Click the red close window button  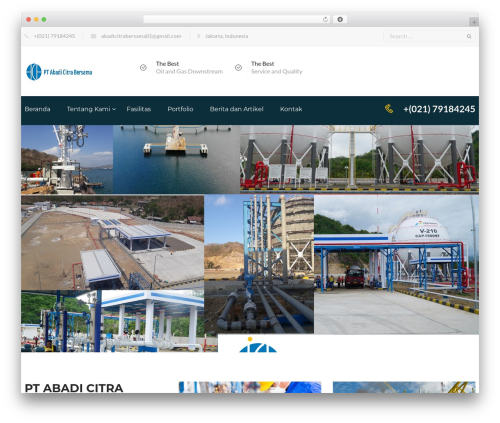click(29, 19)
